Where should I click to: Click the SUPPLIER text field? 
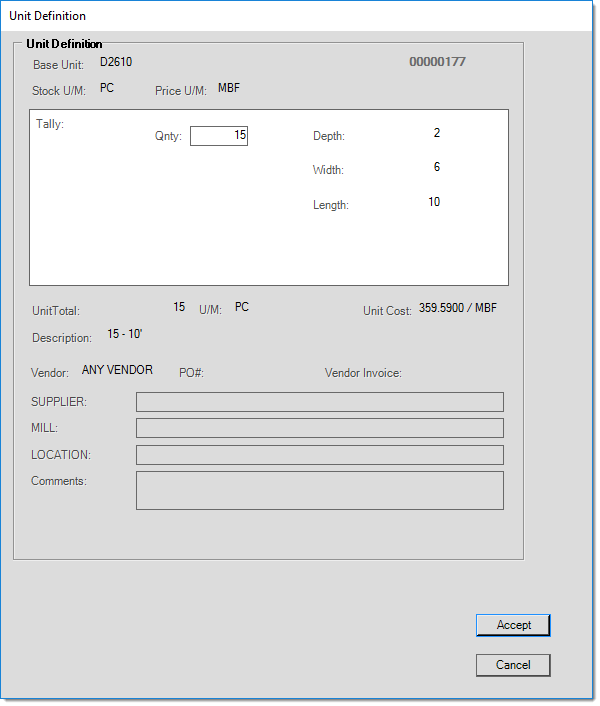point(320,402)
